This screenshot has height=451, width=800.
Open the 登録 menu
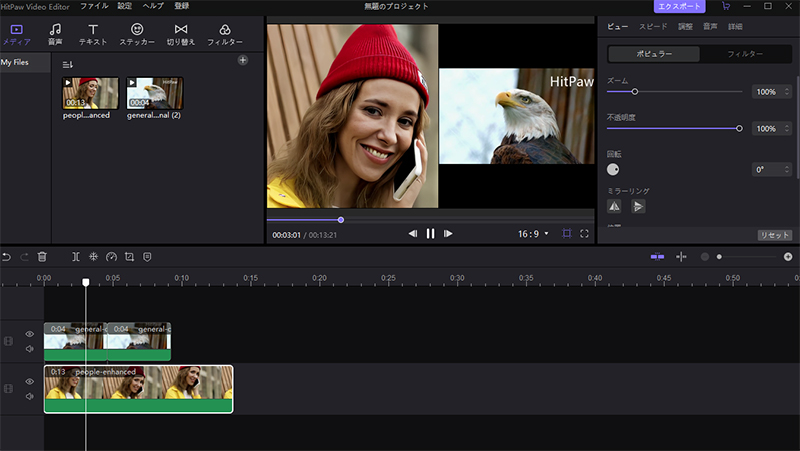tap(182, 6)
